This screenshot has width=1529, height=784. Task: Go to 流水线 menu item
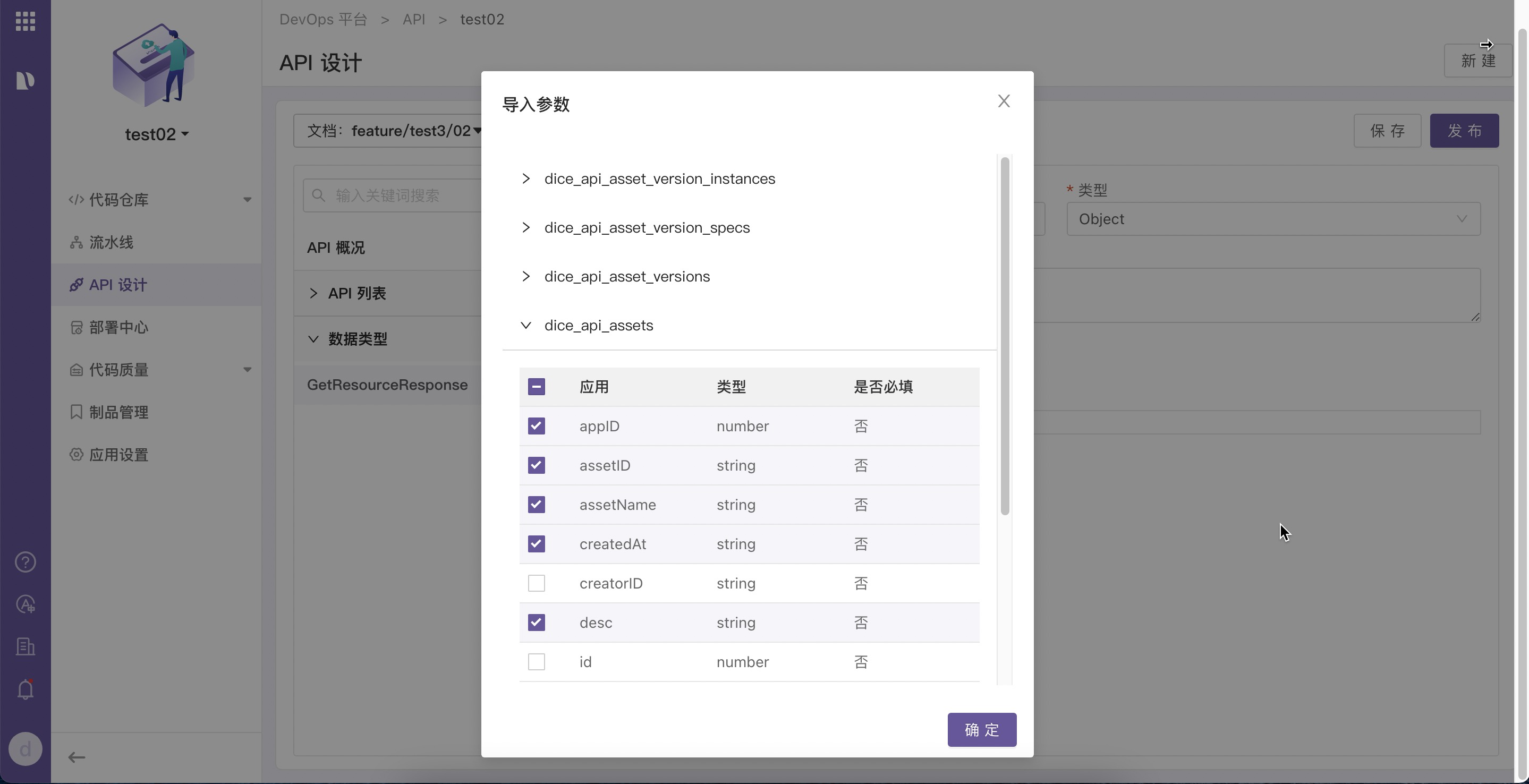tap(111, 242)
